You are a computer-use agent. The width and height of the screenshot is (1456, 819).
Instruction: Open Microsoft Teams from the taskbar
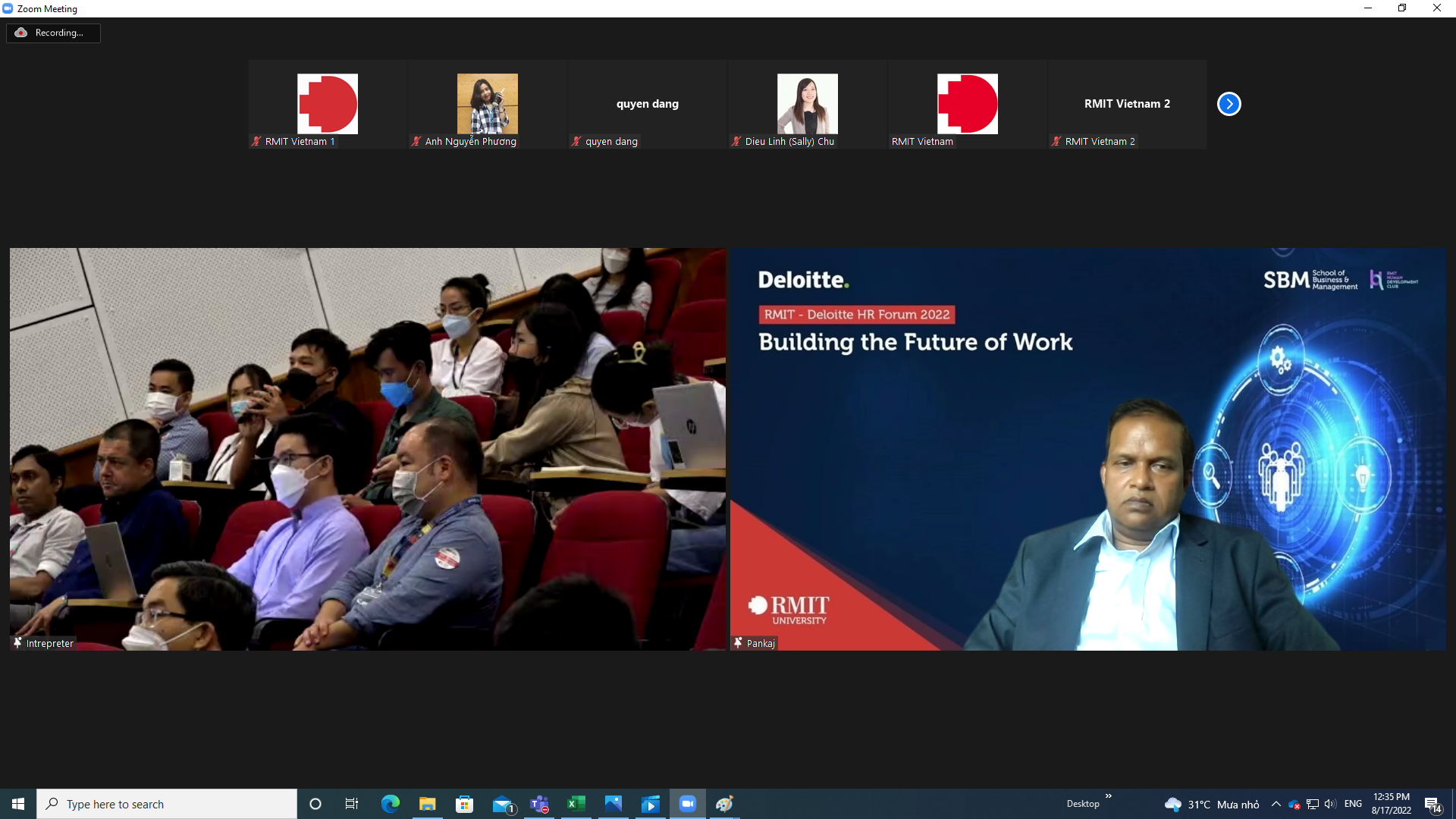pos(539,804)
